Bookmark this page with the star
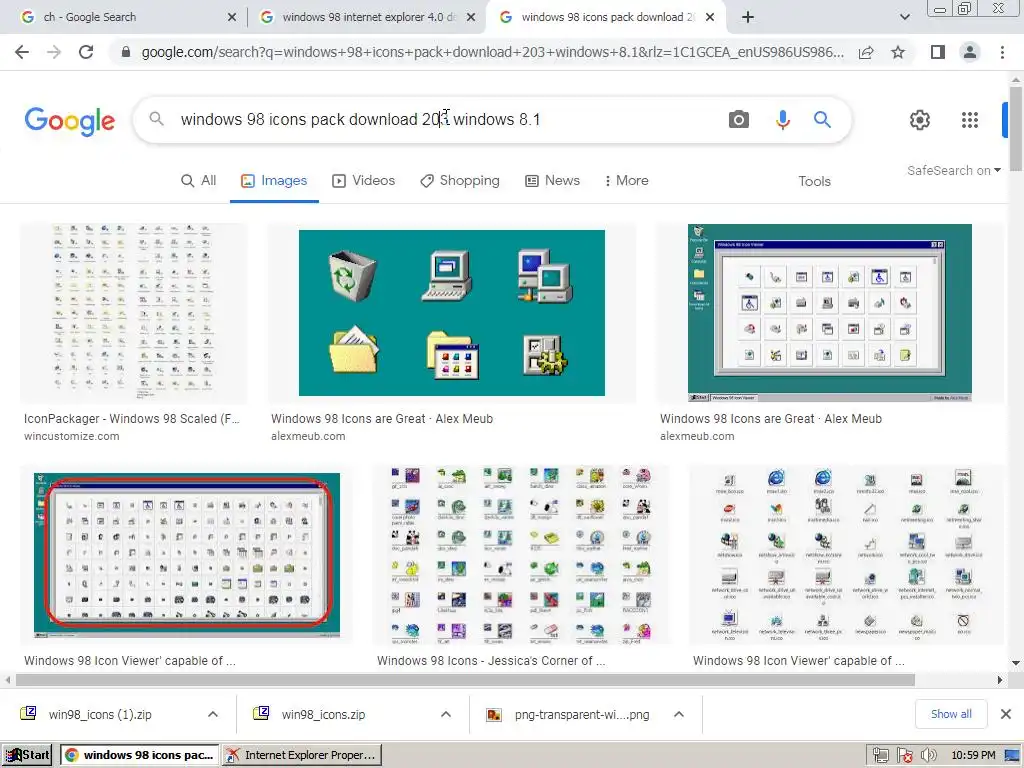This screenshot has height=768, width=1024. point(898,52)
